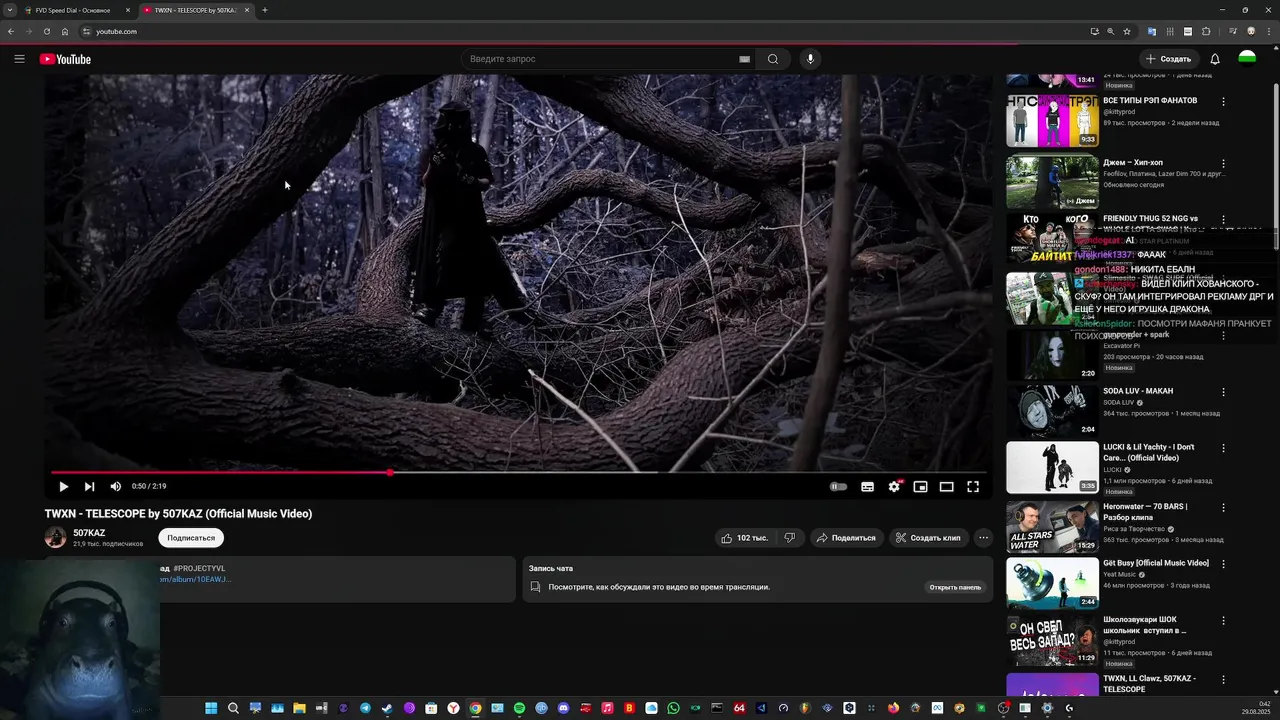Click the youtube.com address bar
Screen dimensions: 1280x720
click(580, 31)
